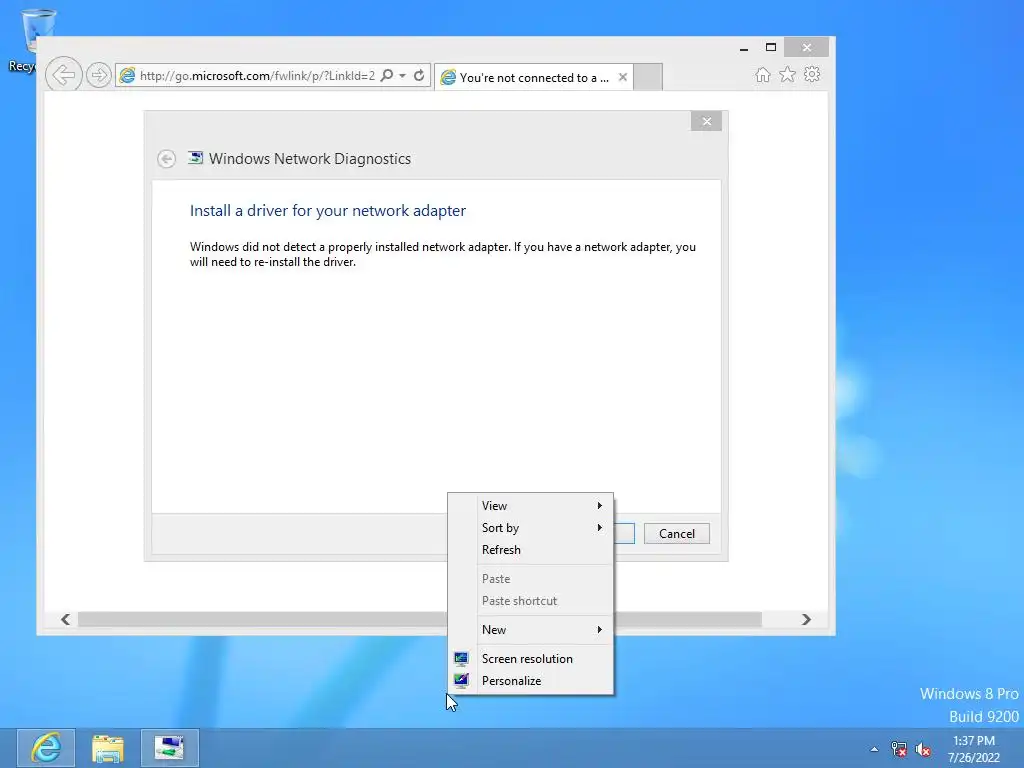Click the Screen resolution monitor icon
1024x768 pixels.
click(461, 658)
